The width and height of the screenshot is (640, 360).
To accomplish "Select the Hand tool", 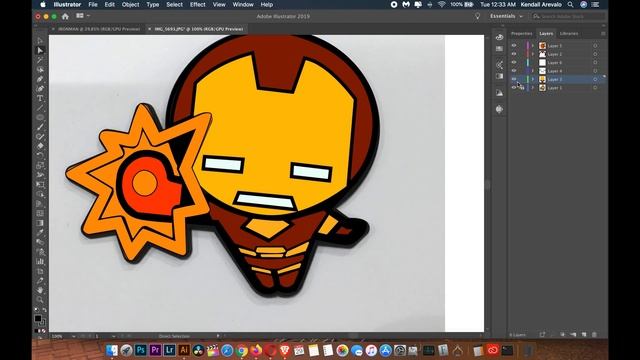I will pyautogui.click(x=40, y=290).
